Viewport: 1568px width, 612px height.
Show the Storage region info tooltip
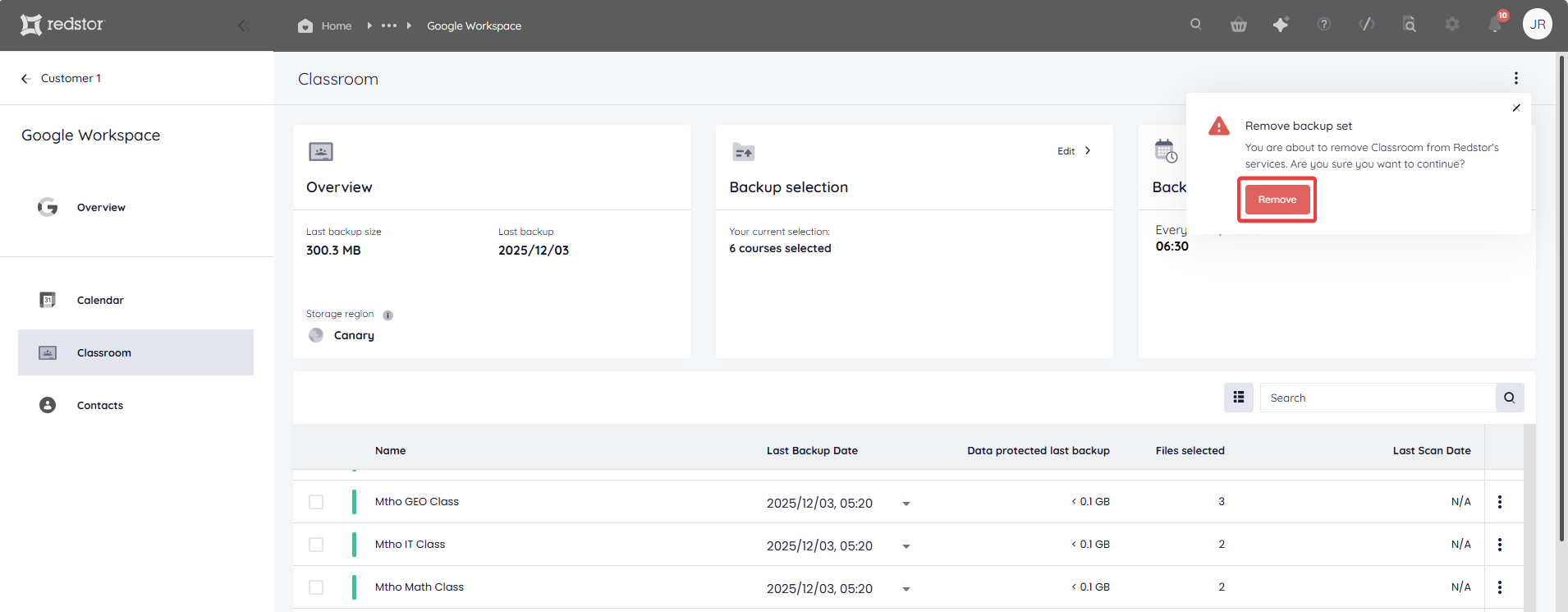click(387, 315)
